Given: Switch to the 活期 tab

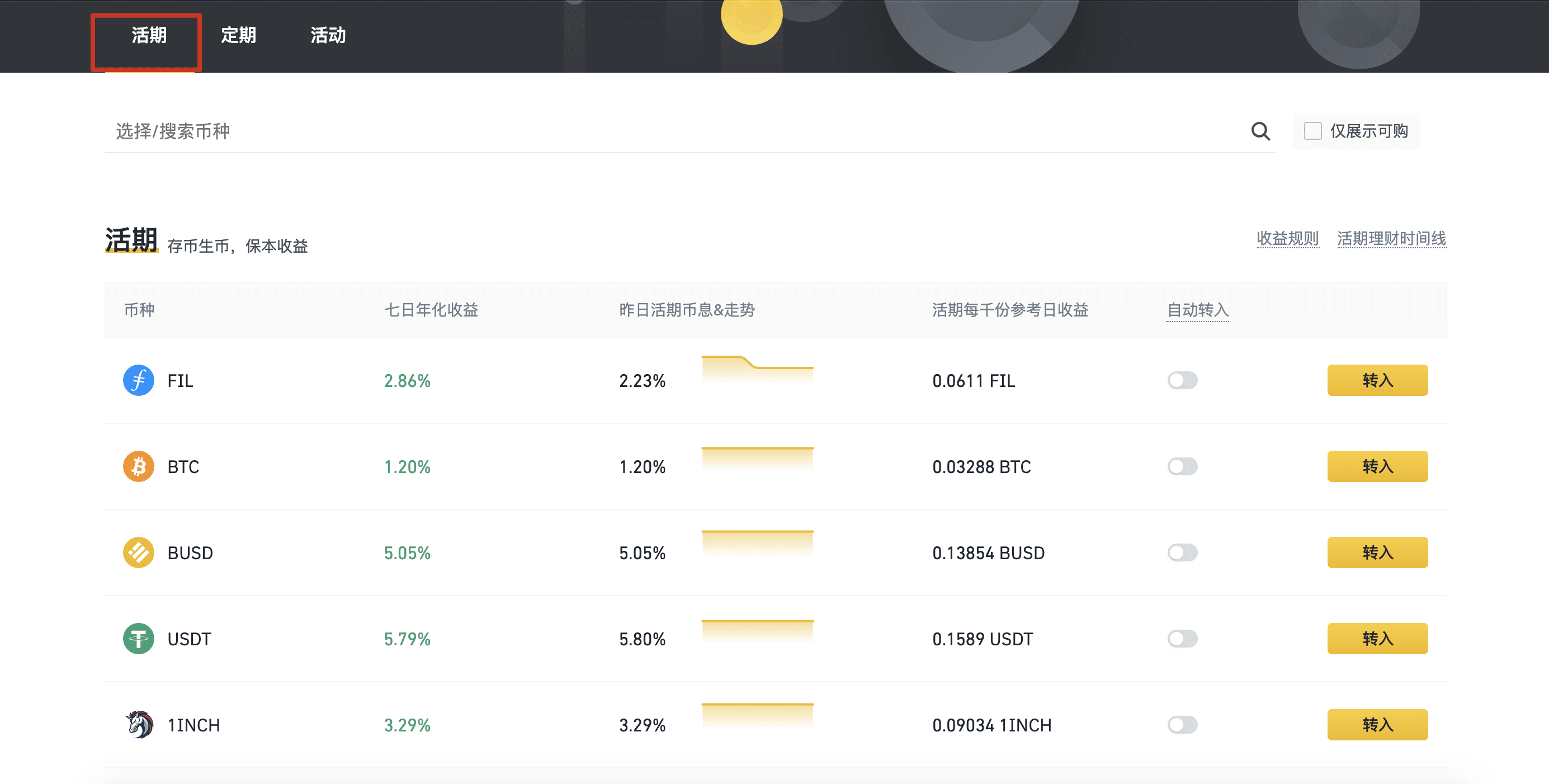Looking at the screenshot, I should point(149,35).
